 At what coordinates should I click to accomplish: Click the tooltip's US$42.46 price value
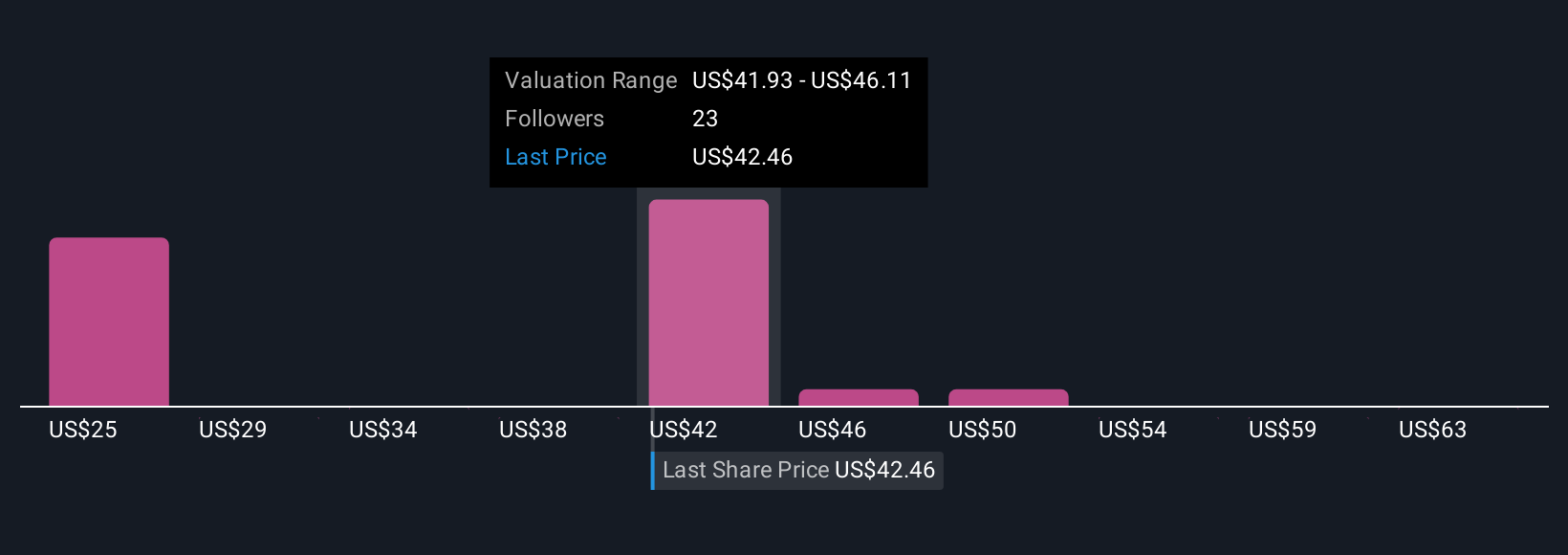[743, 157]
